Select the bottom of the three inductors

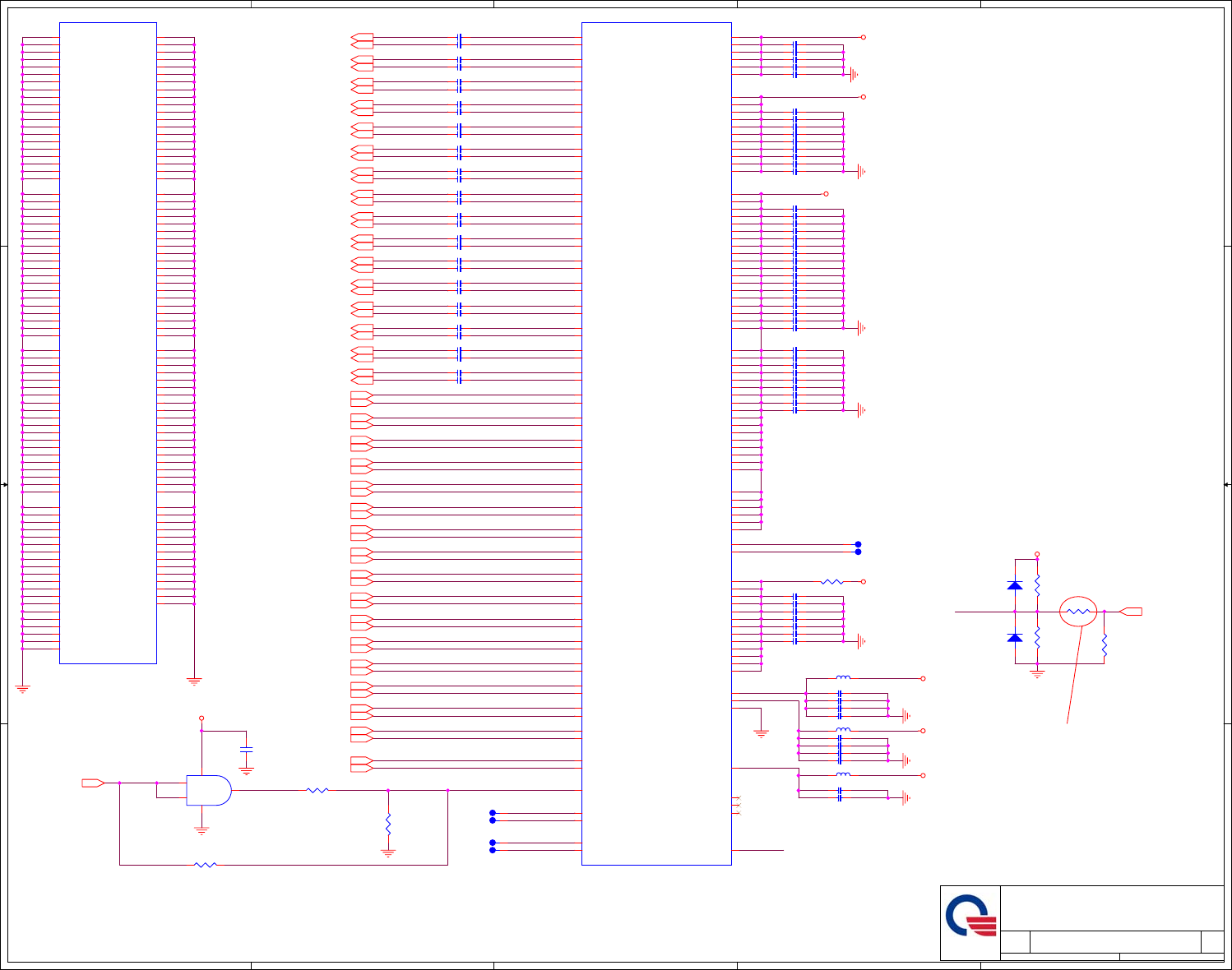(843, 775)
